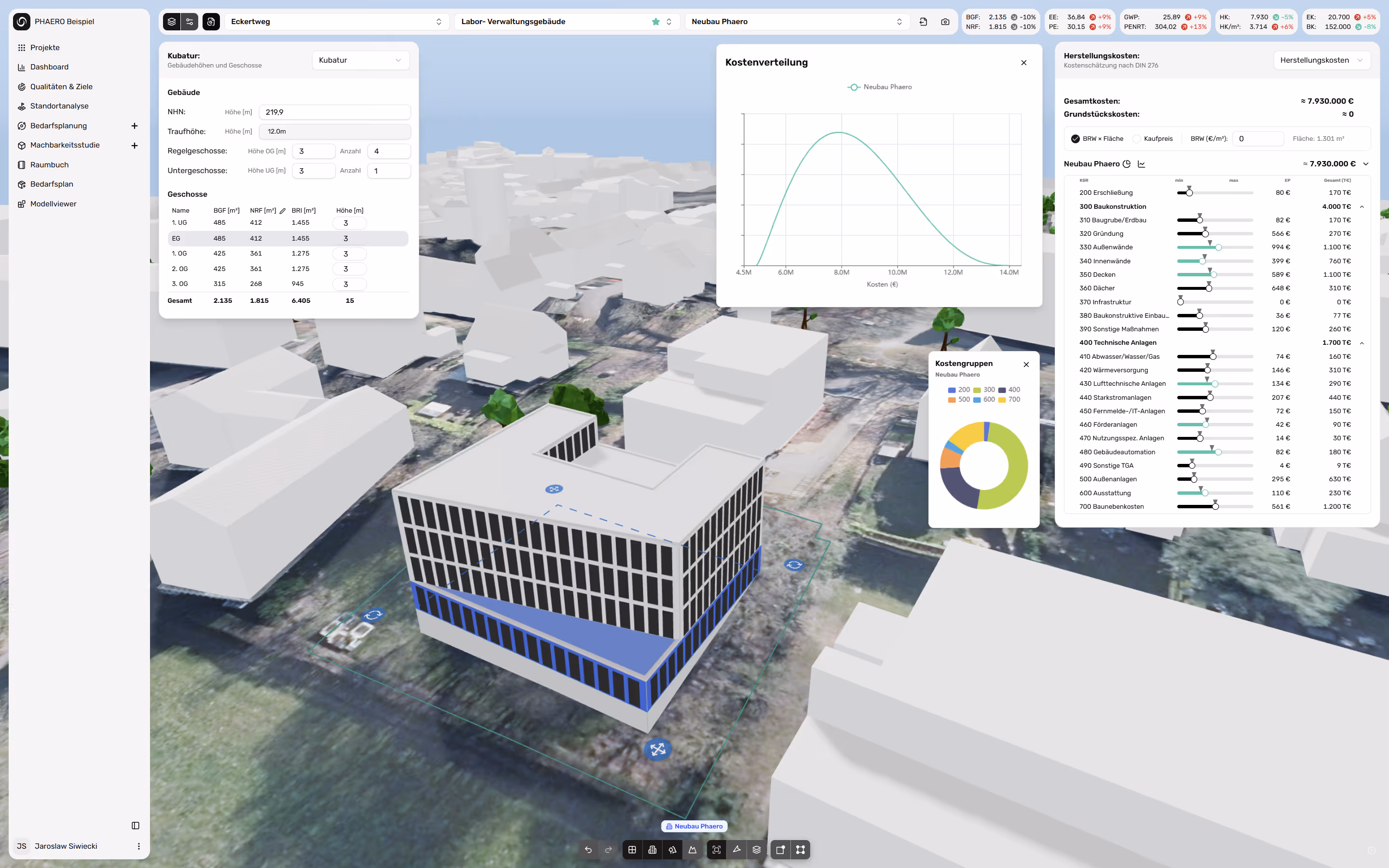Open Standortanalyse in sidebar
This screenshot has height=868, width=1389.
click(x=59, y=106)
